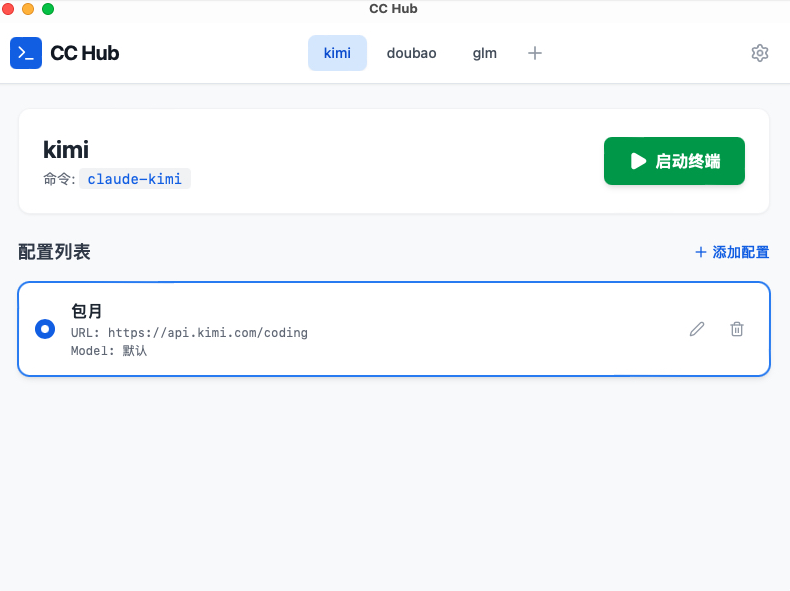Open the glm tab
Image resolution: width=790 pixels, height=591 pixels.
click(484, 53)
